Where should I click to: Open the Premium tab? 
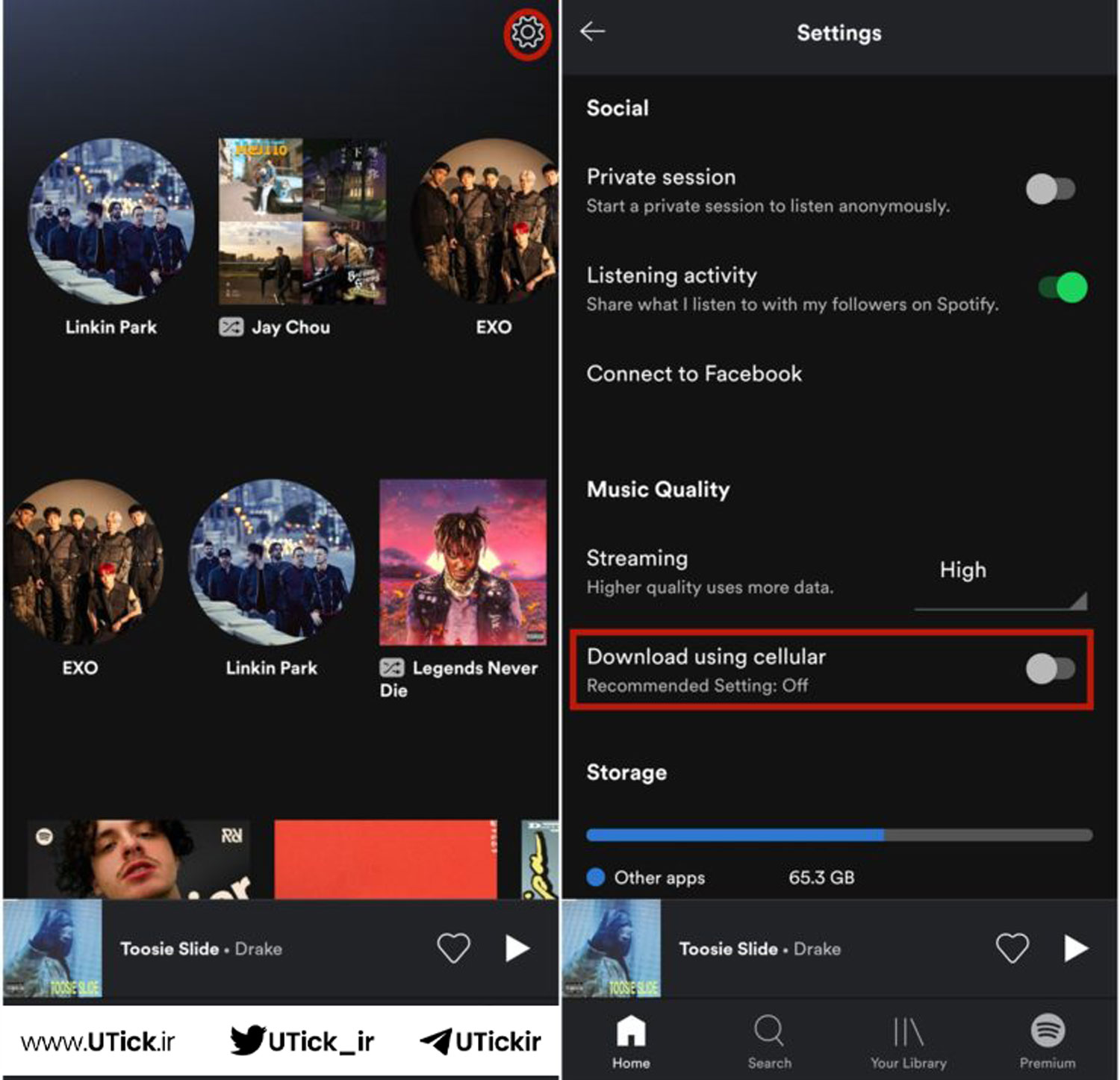point(1048,1042)
